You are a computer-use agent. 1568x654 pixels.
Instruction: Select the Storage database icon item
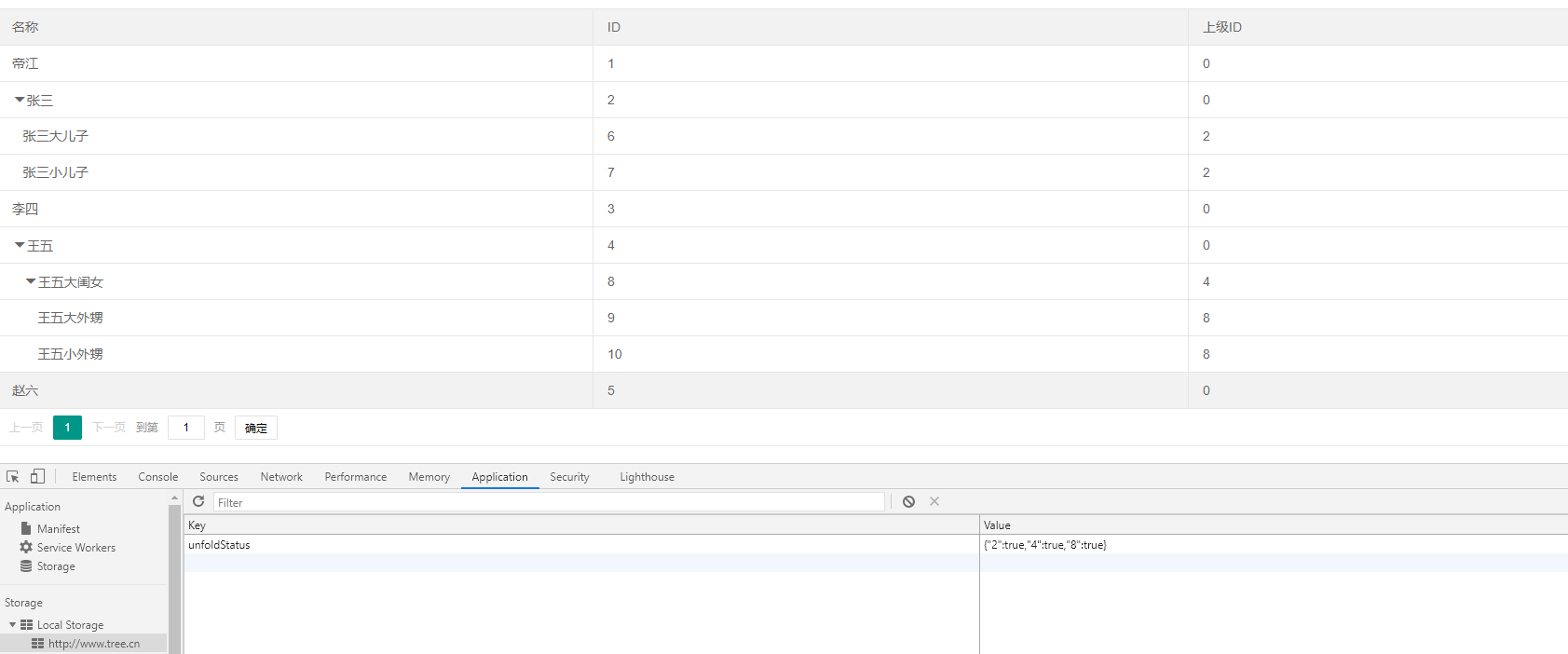(x=55, y=566)
